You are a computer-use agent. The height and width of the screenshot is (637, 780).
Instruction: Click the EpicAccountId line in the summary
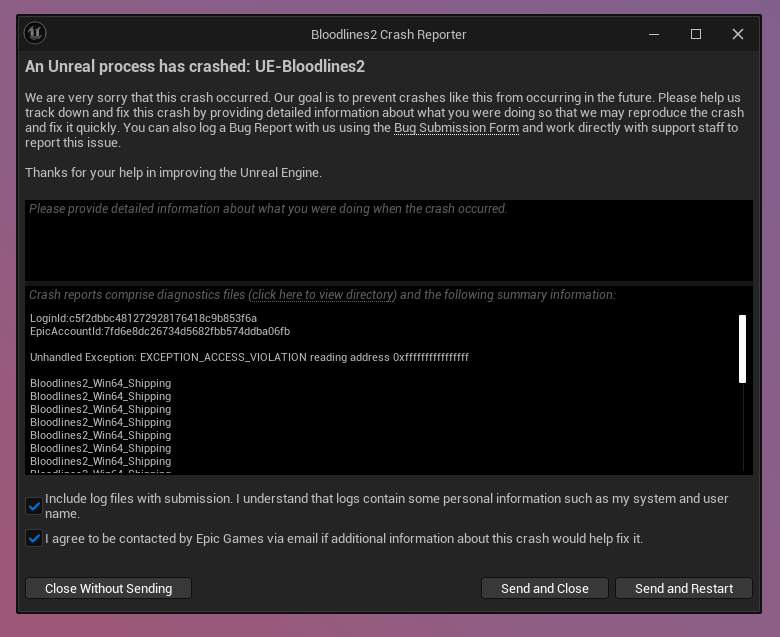pos(160,331)
